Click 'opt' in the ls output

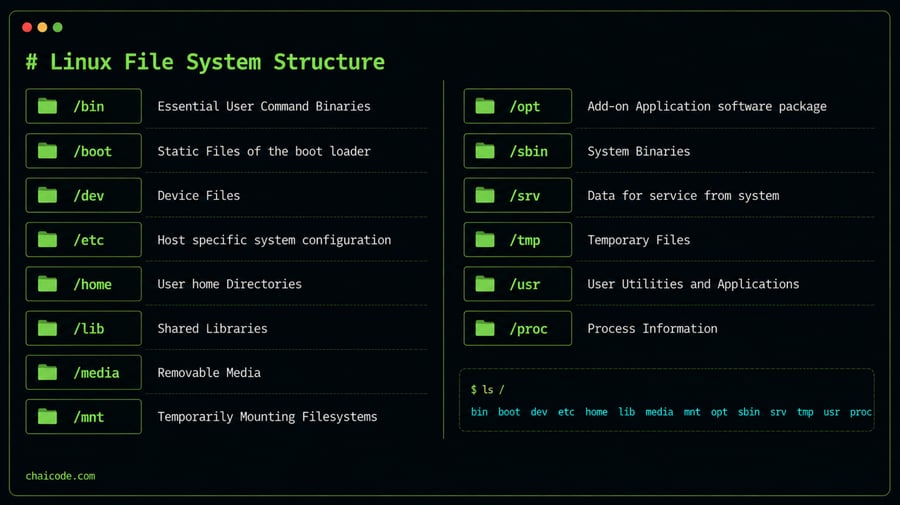point(719,412)
